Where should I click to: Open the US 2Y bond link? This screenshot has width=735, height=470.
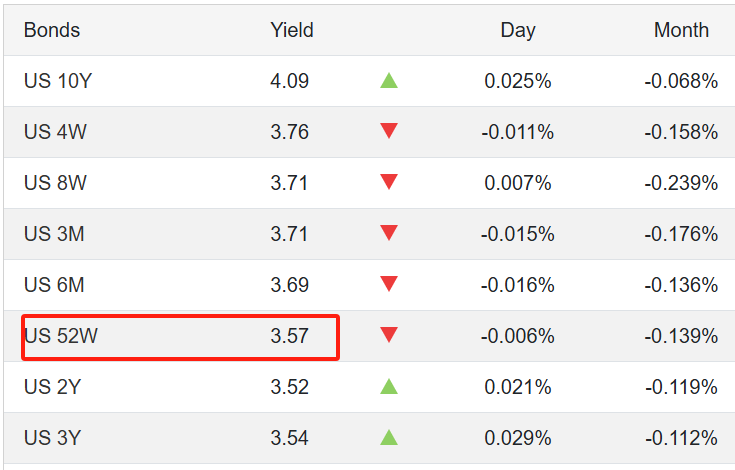(x=53, y=387)
